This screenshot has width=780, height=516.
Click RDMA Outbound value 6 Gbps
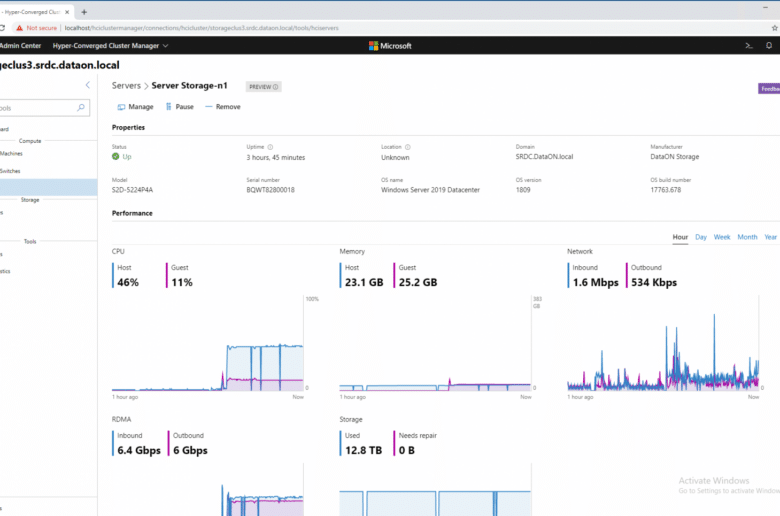[x=190, y=450]
